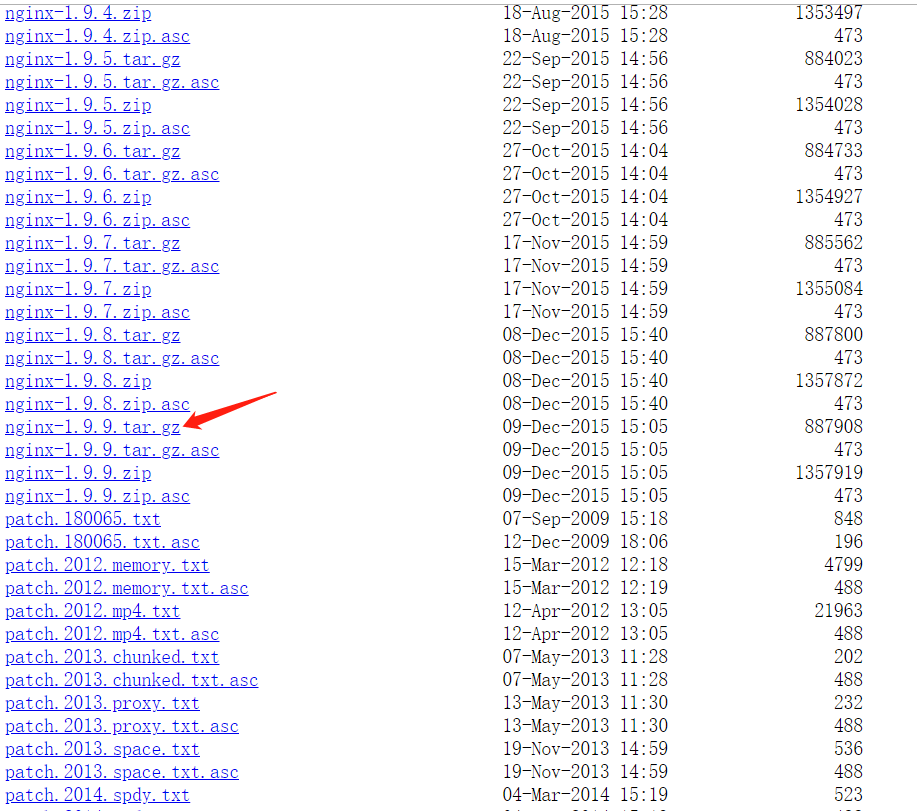The image size is (917, 811).
Task: Open nginx-1.9.8.zip.asc link
Action: (97, 404)
